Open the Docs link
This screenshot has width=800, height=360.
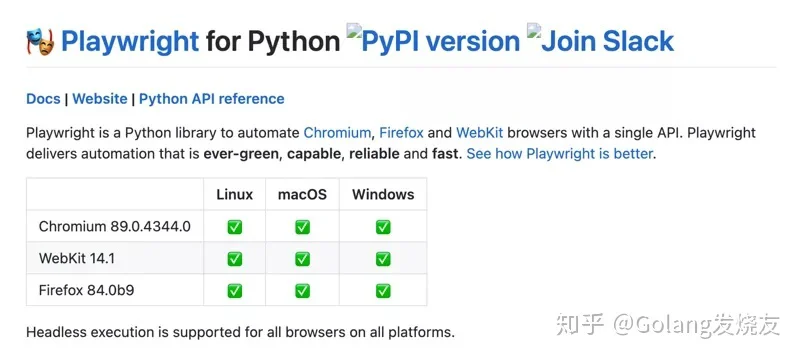coord(43,98)
